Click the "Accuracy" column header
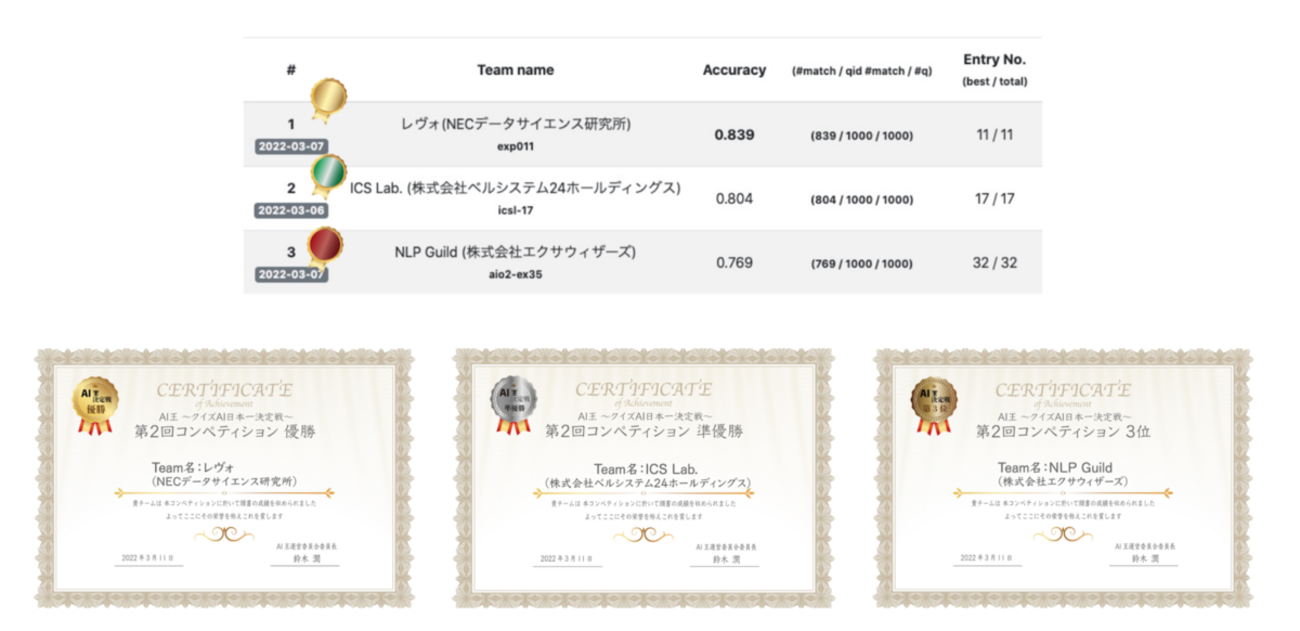The image size is (1300, 631). click(734, 70)
